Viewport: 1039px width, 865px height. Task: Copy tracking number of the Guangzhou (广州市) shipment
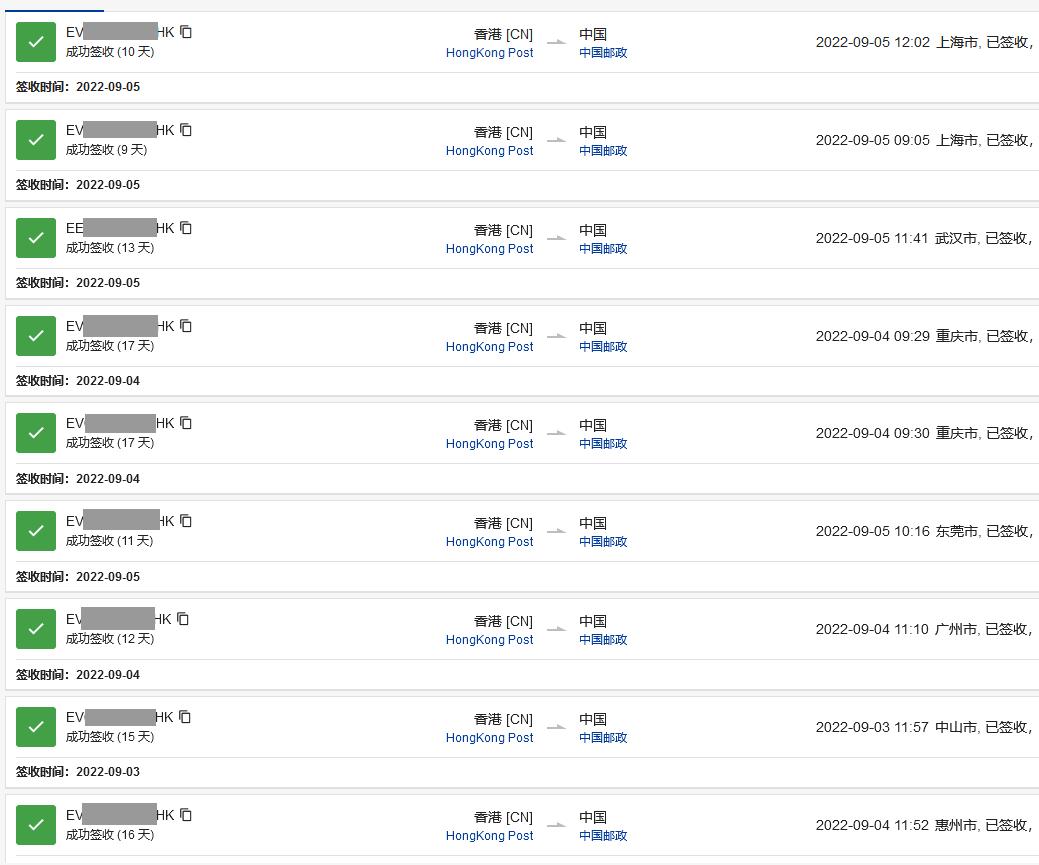183,619
